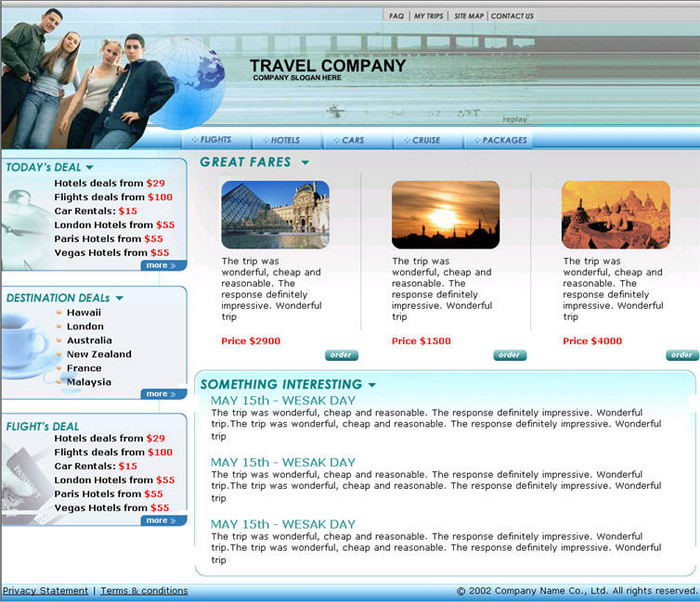Click the Louvre pyramid thumbnail image

click(275, 214)
